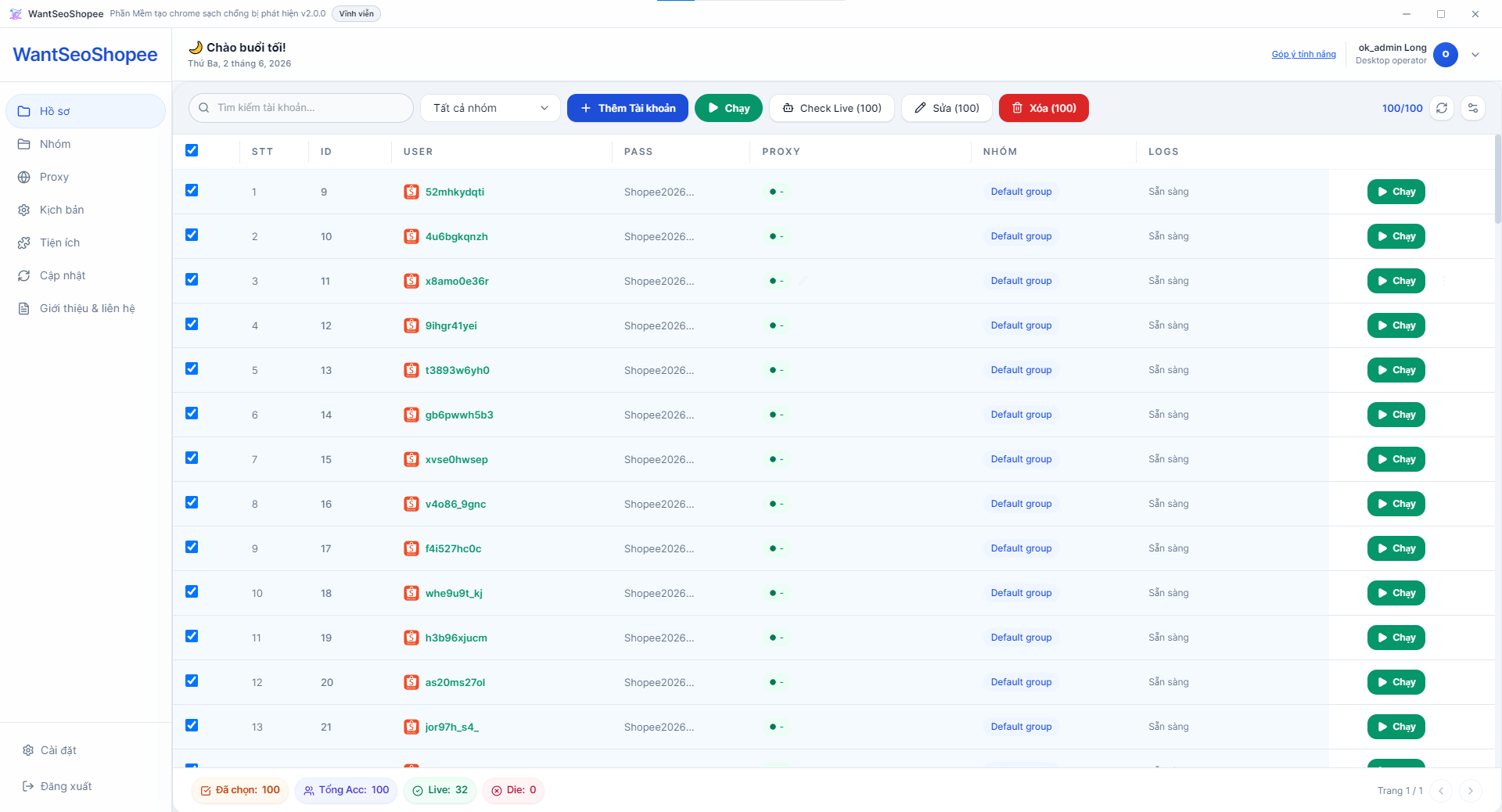Viewport: 1502px width, 812px height.
Task: Click the USER column header
Action: click(x=418, y=152)
